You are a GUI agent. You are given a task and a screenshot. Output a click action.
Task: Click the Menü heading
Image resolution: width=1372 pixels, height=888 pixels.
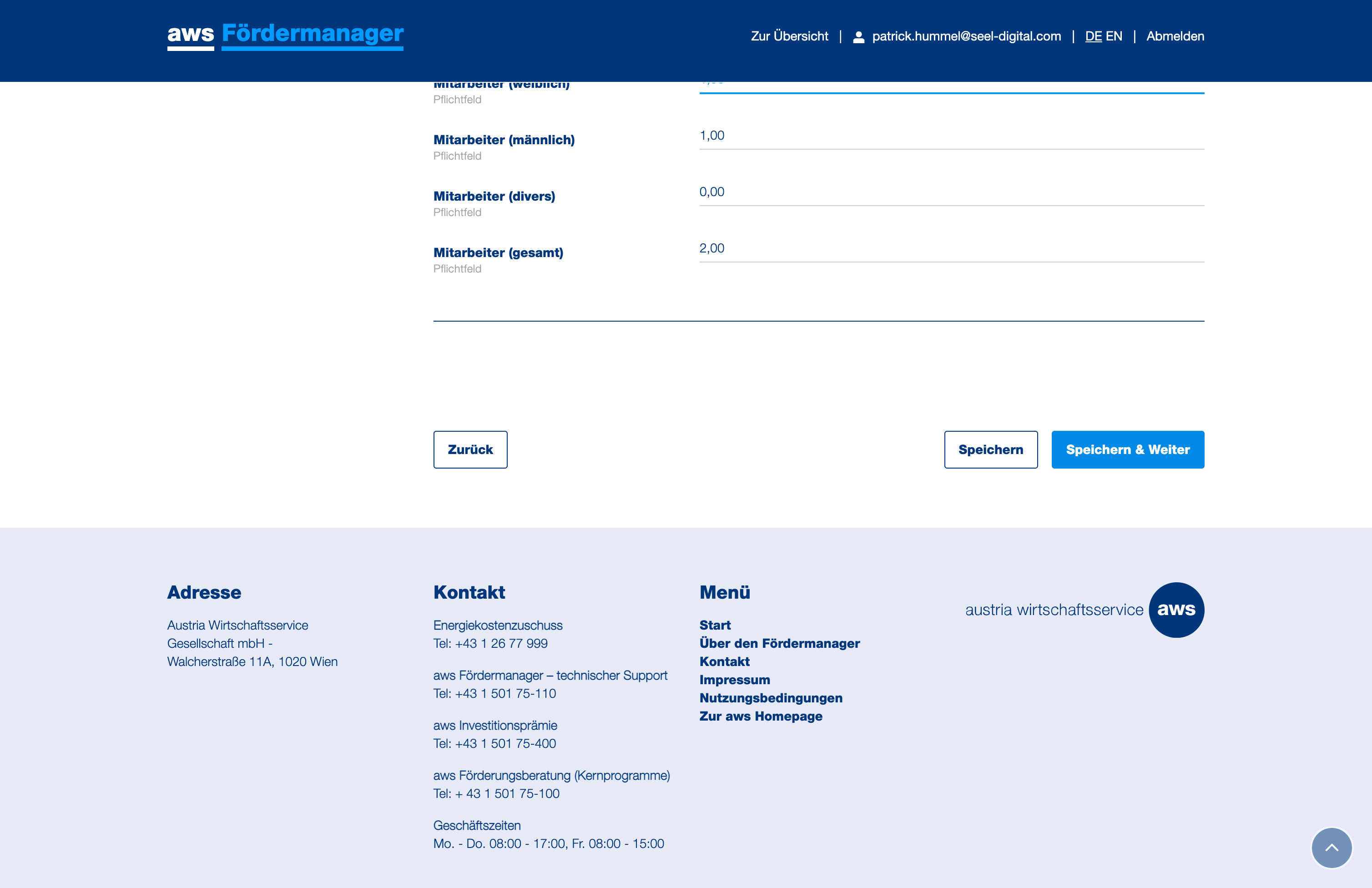725,593
